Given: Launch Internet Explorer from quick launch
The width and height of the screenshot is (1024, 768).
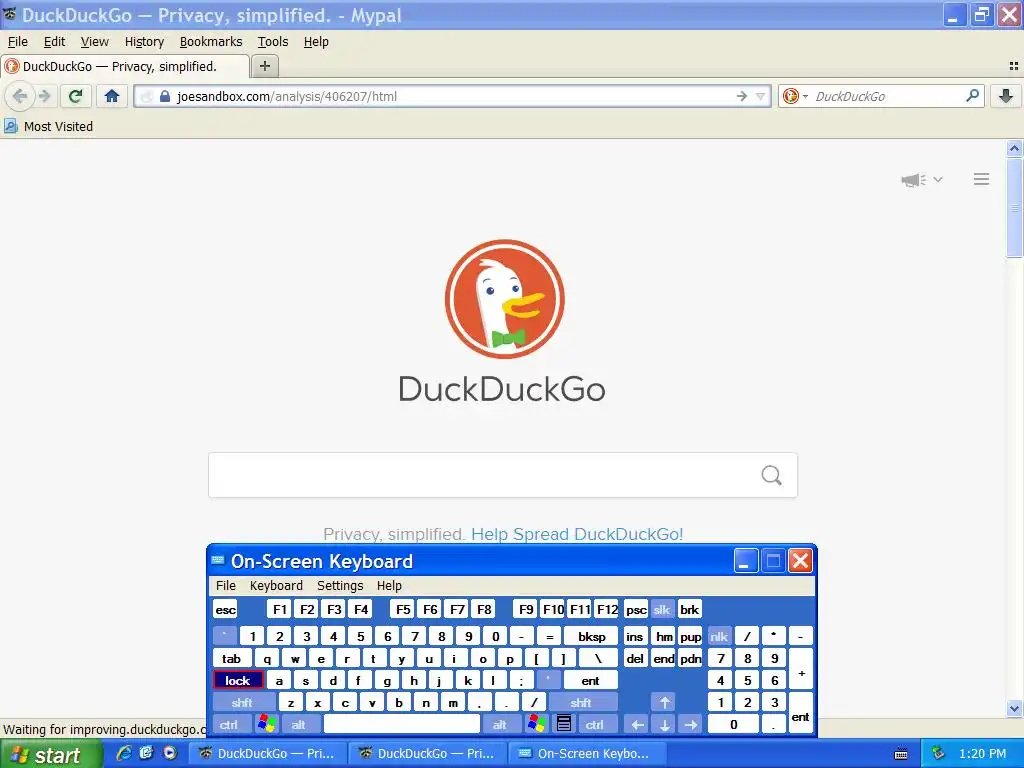Looking at the screenshot, I should point(123,753).
